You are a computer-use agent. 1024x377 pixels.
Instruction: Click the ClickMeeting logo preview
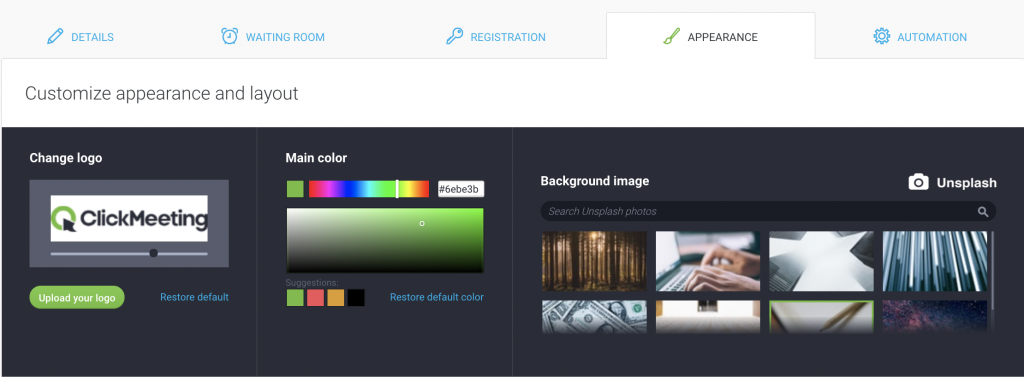(x=129, y=218)
